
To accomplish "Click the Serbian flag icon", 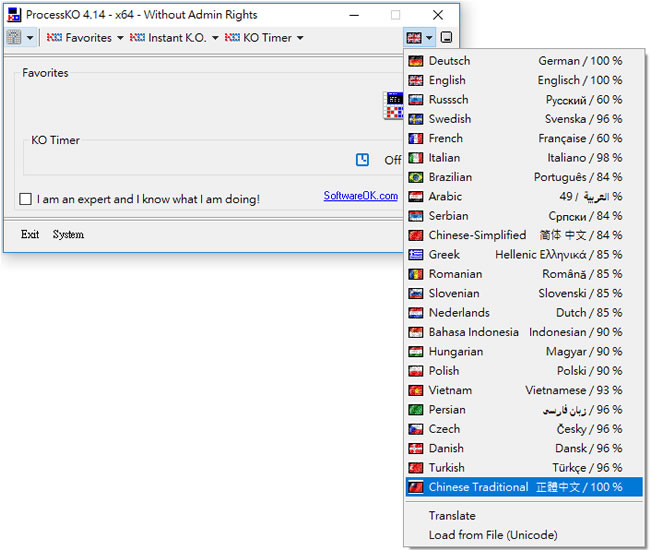I will click(415, 216).
